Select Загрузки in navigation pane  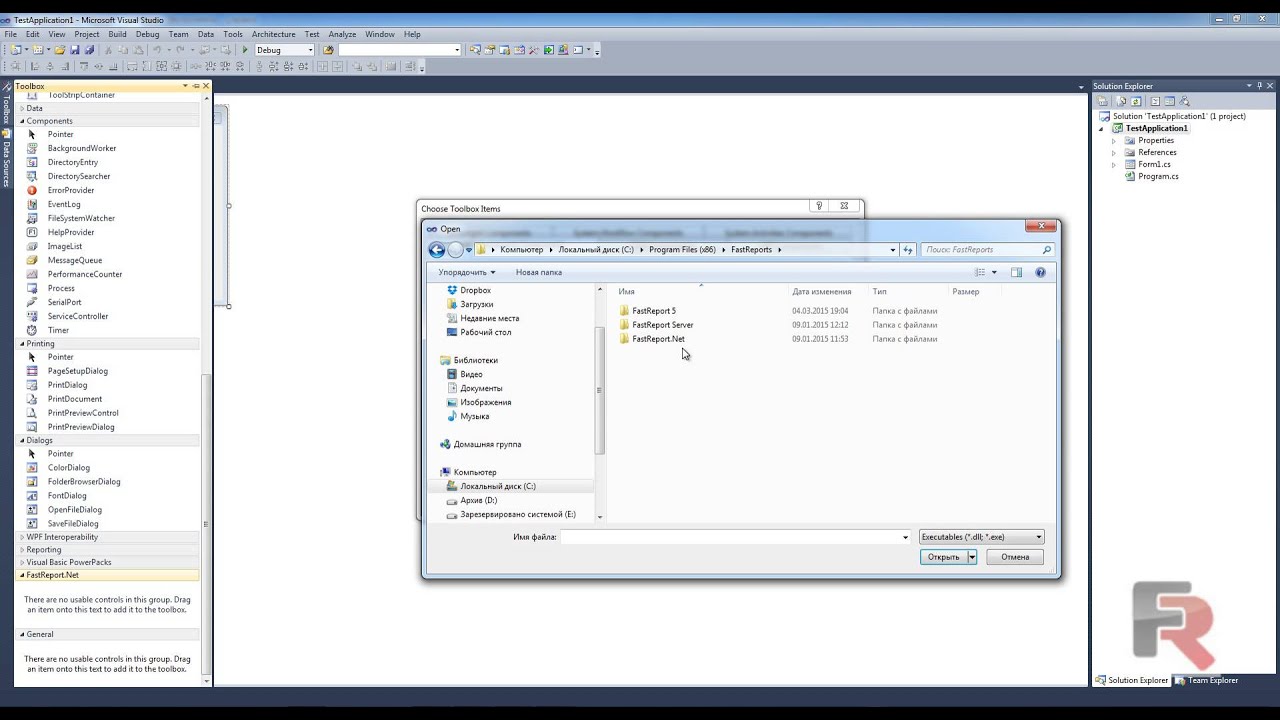pyautogui.click(x=476, y=304)
